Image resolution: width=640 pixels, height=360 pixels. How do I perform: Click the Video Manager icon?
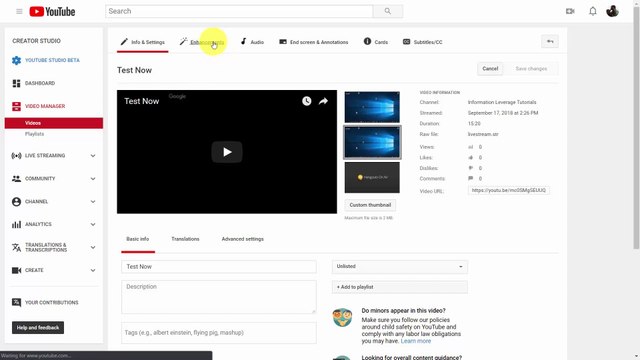click(x=16, y=106)
